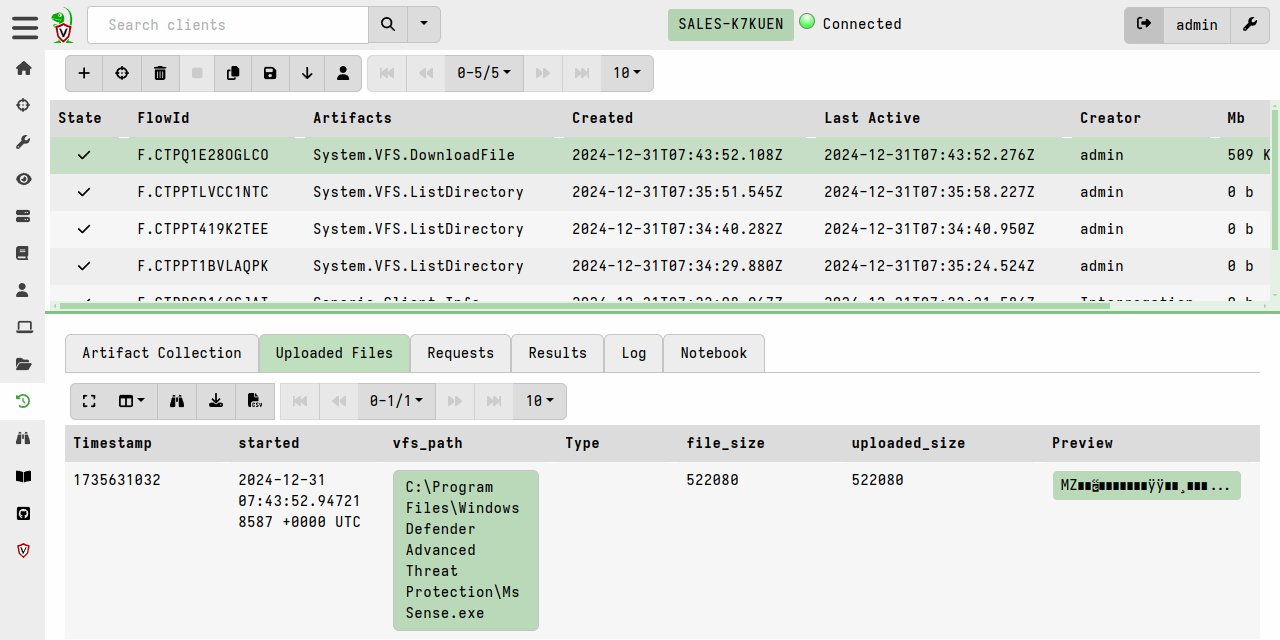Screen dimensions: 1280x640
Task: Export the uploads table with the CSV icon
Action: point(255,401)
